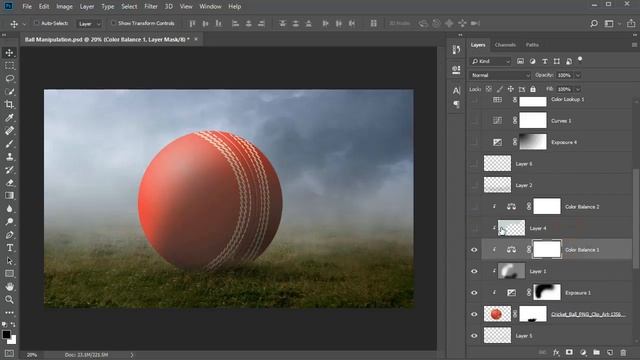Screen dimensions: 640x360
Task: Click the foreground color swatch
Action: click(x=6, y=335)
